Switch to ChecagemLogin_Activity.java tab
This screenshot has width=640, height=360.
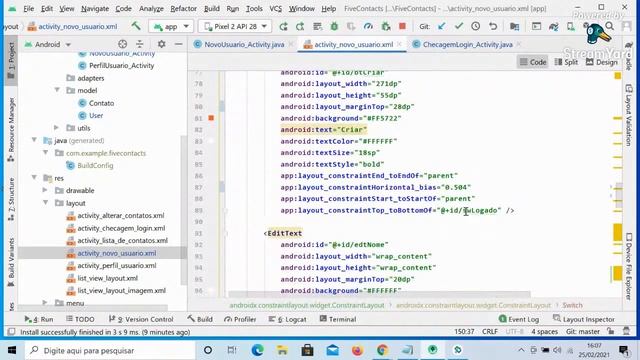pos(467,44)
